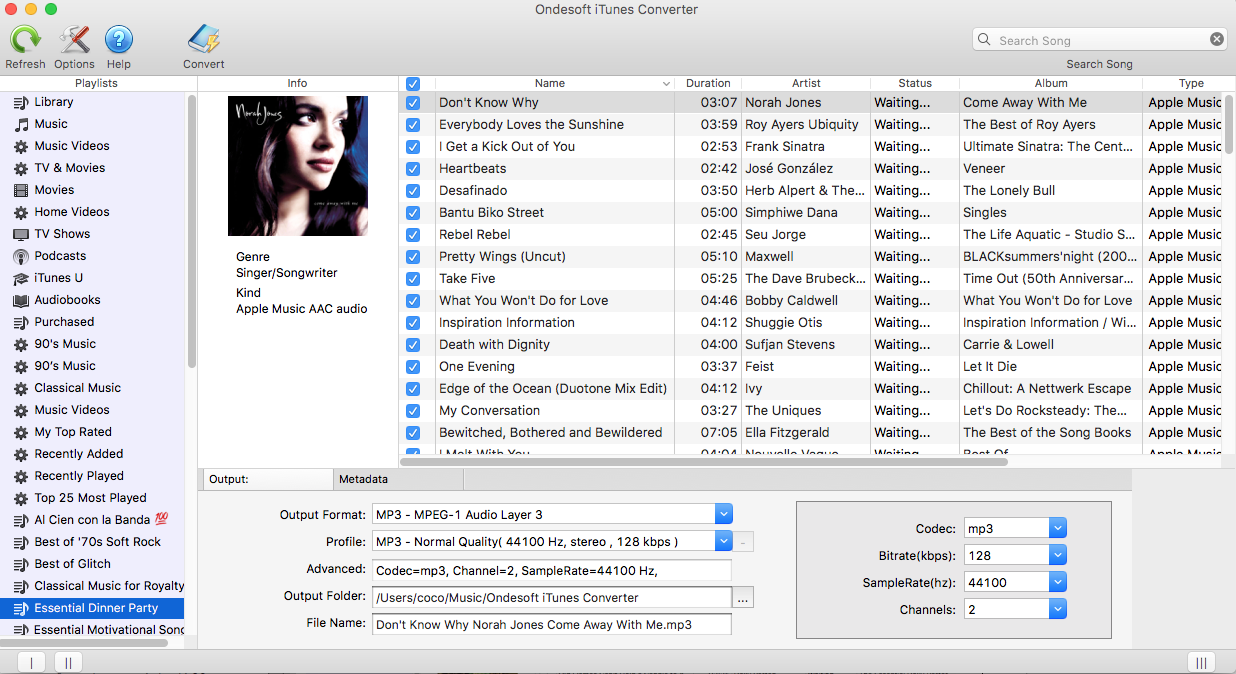Click gear icon beside Home Videos
The width and height of the screenshot is (1236, 674).
[x=21, y=212]
